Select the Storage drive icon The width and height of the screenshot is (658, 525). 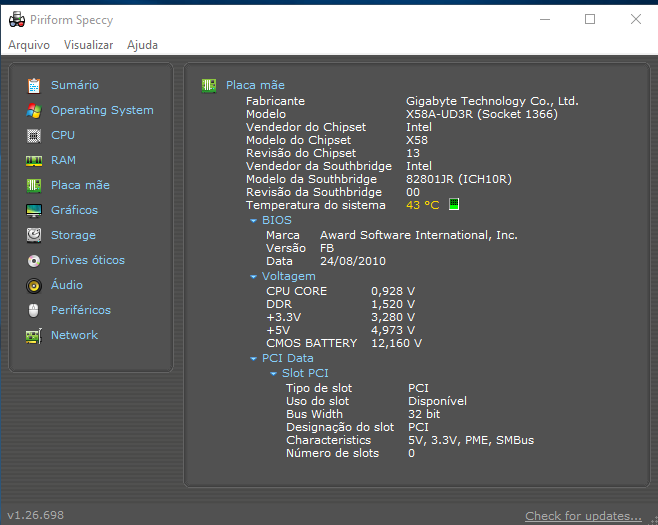[34, 235]
